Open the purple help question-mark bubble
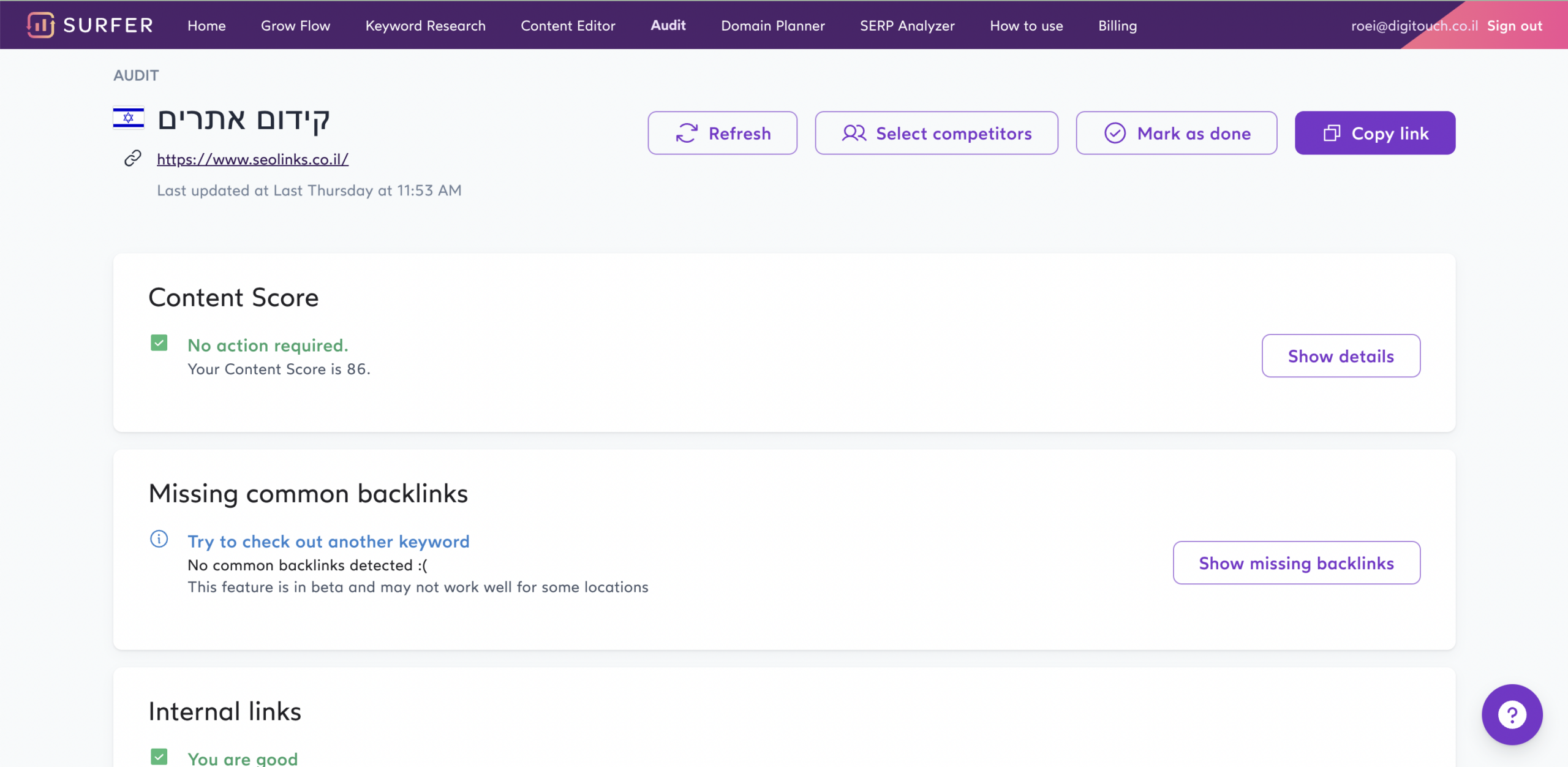This screenshot has width=1568, height=767. pos(1512,714)
